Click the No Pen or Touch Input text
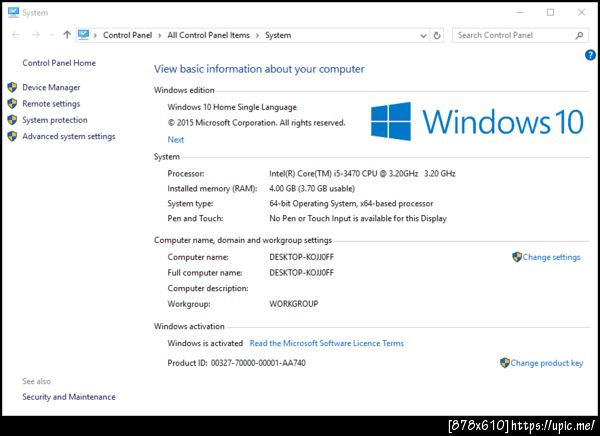The height and width of the screenshot is (436, 600). pyautogui.click(x=358, y=218)
